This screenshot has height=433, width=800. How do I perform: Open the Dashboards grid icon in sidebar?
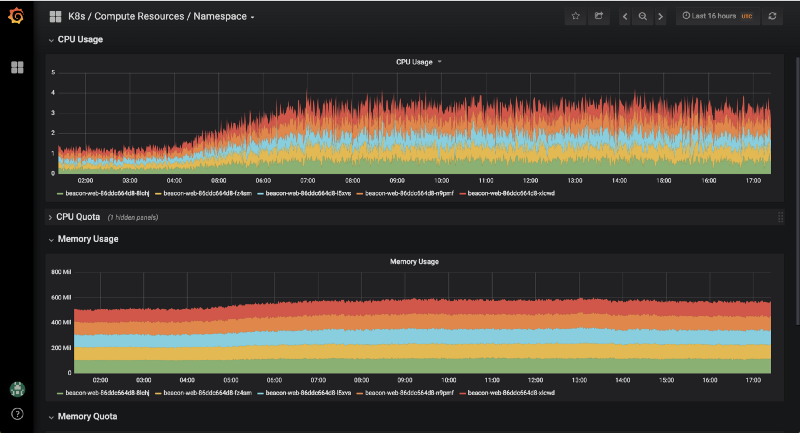click(x=17, y=67)
